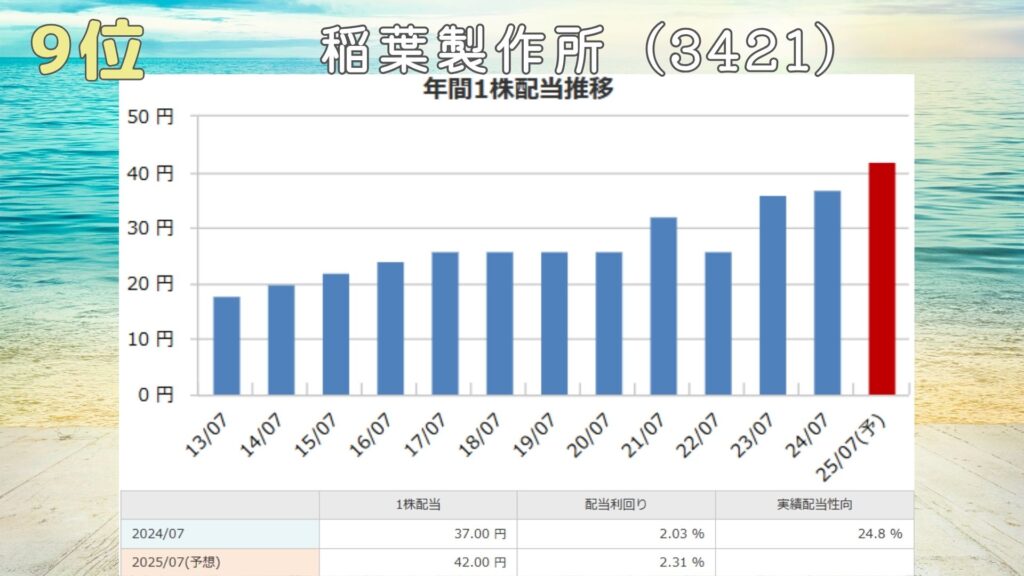Select the 配当利回り column header
1024x576 pixels.
point(616,505)
